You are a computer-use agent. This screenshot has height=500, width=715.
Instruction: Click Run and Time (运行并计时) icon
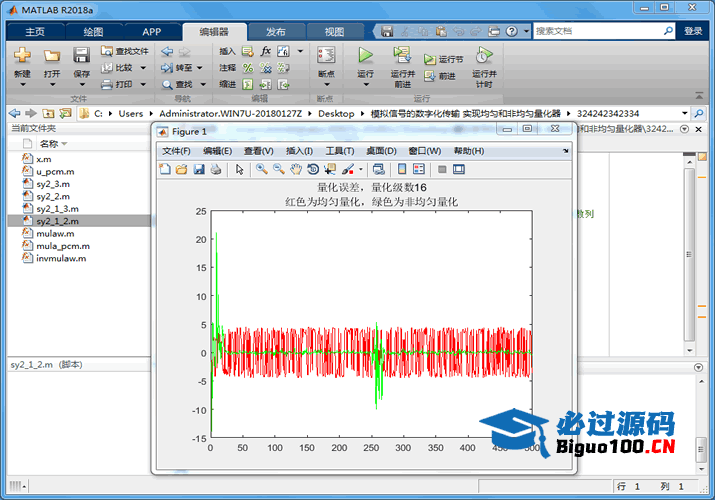(x=484, y=55)
